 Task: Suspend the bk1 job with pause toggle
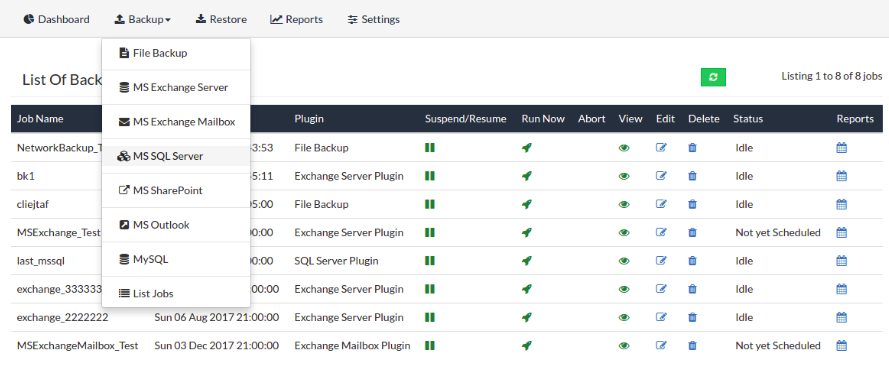pyautogui.click(x=430, y=176)
